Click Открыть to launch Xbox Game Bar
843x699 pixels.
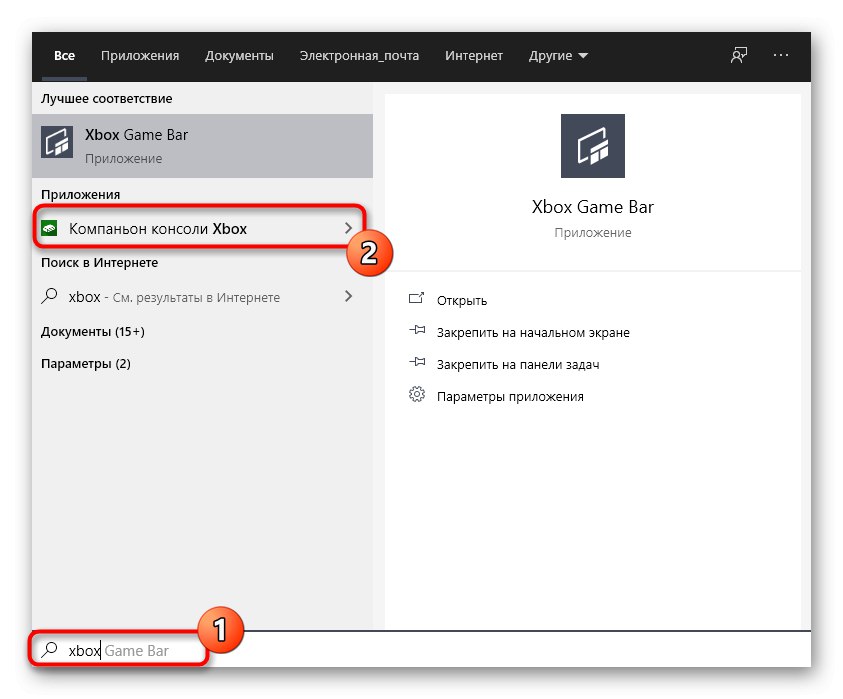point(462,300)
